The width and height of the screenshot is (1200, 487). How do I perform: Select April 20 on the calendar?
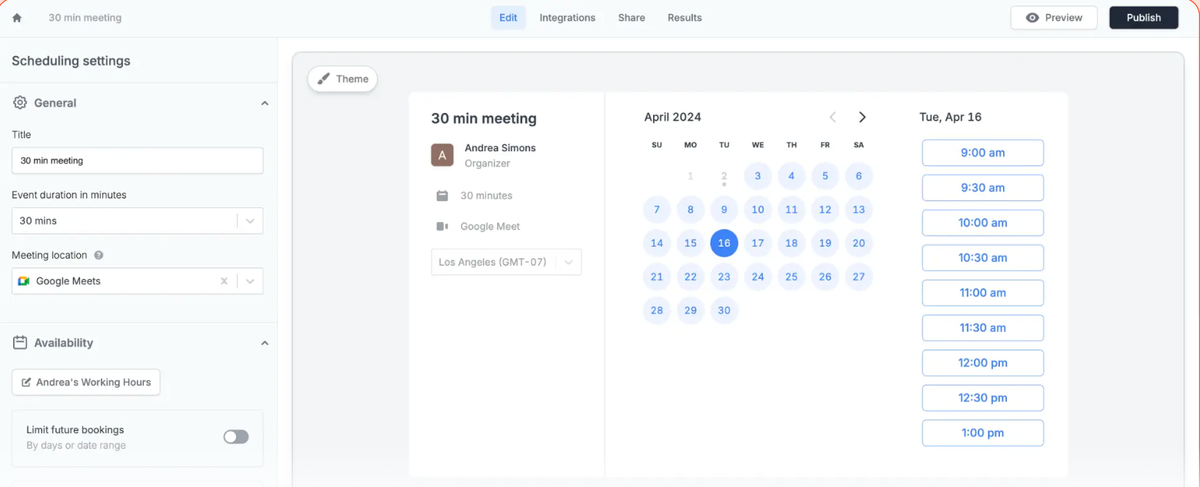pos(859,243)
